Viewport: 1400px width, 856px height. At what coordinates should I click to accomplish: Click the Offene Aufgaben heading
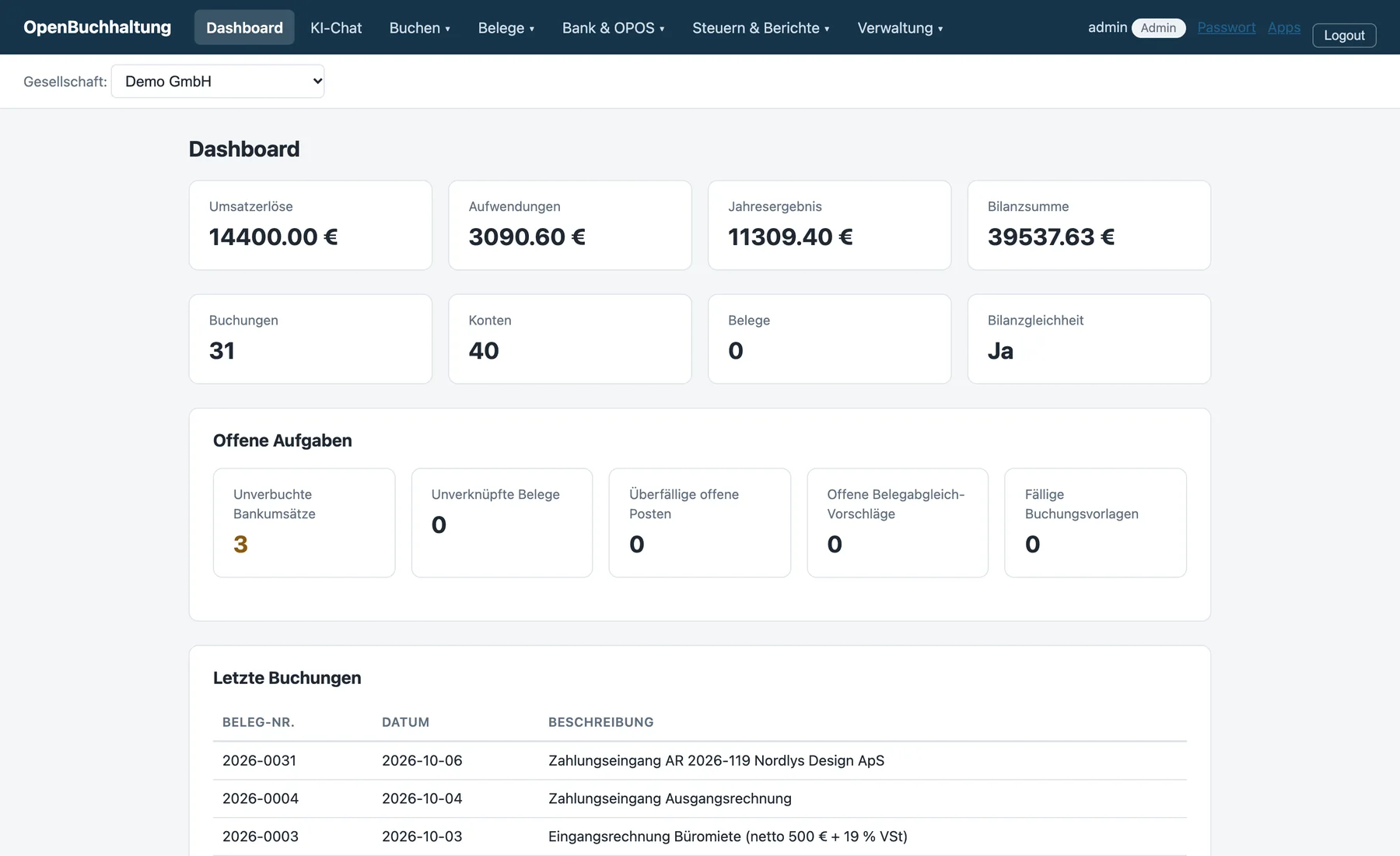pyautogui.click(x=282, y=440)
